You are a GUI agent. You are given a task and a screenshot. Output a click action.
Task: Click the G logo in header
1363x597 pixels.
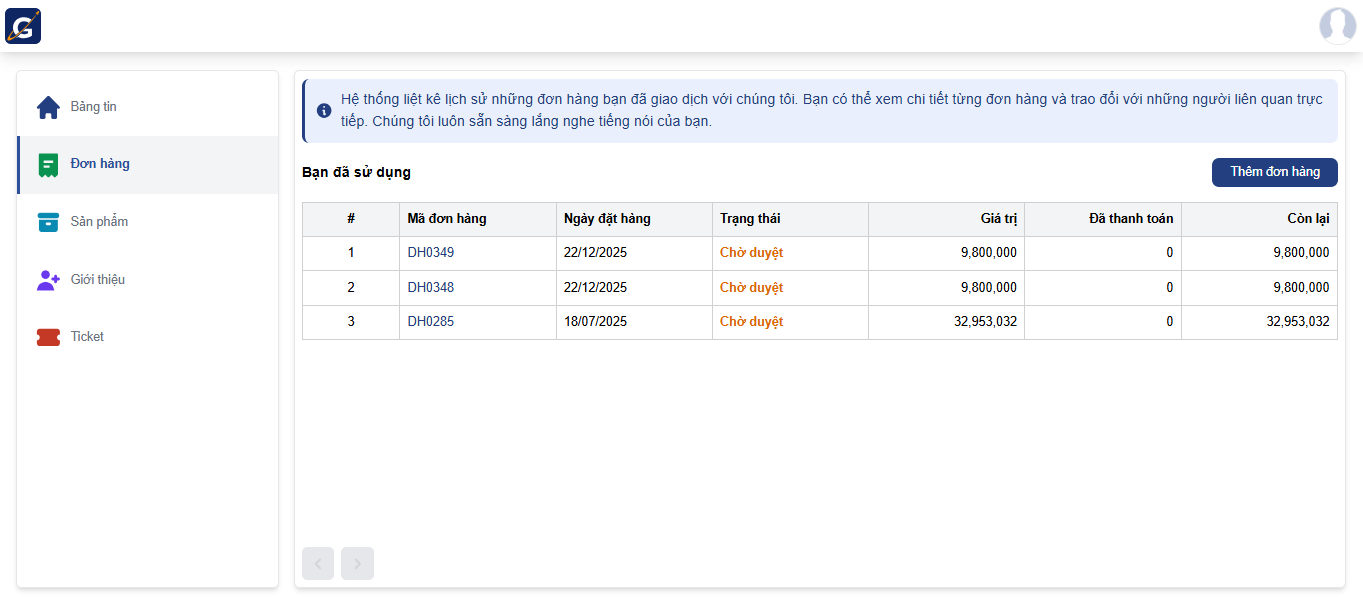click(x=23, y=26)
